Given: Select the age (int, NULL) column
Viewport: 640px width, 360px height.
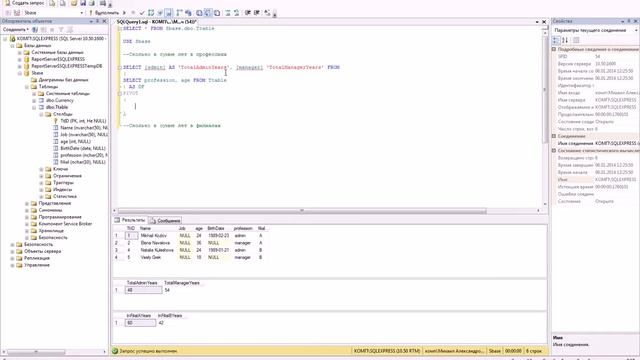Looking at the screenshot, I should (76, 142).
